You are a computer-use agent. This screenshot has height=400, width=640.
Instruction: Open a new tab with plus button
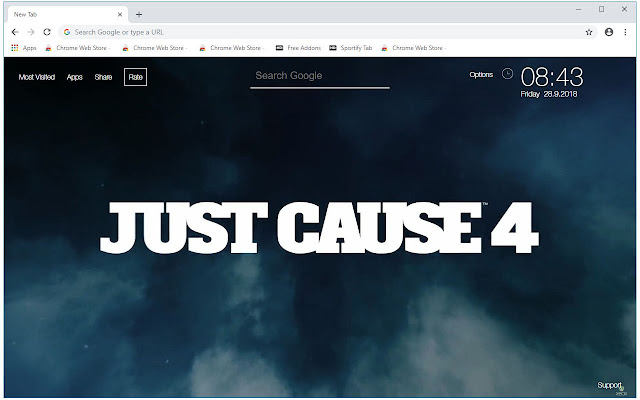139,15
